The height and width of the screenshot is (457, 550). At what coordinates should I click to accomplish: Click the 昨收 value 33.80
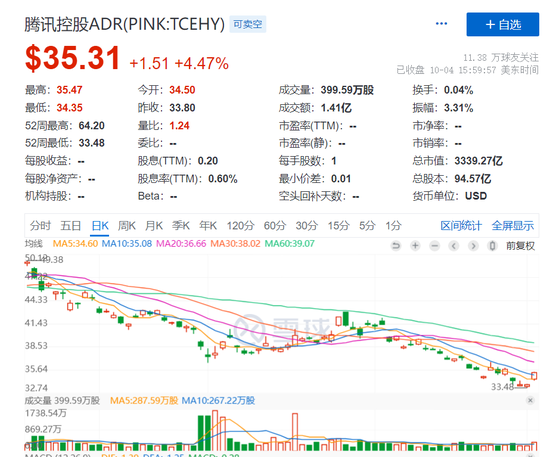pos(182,108)
